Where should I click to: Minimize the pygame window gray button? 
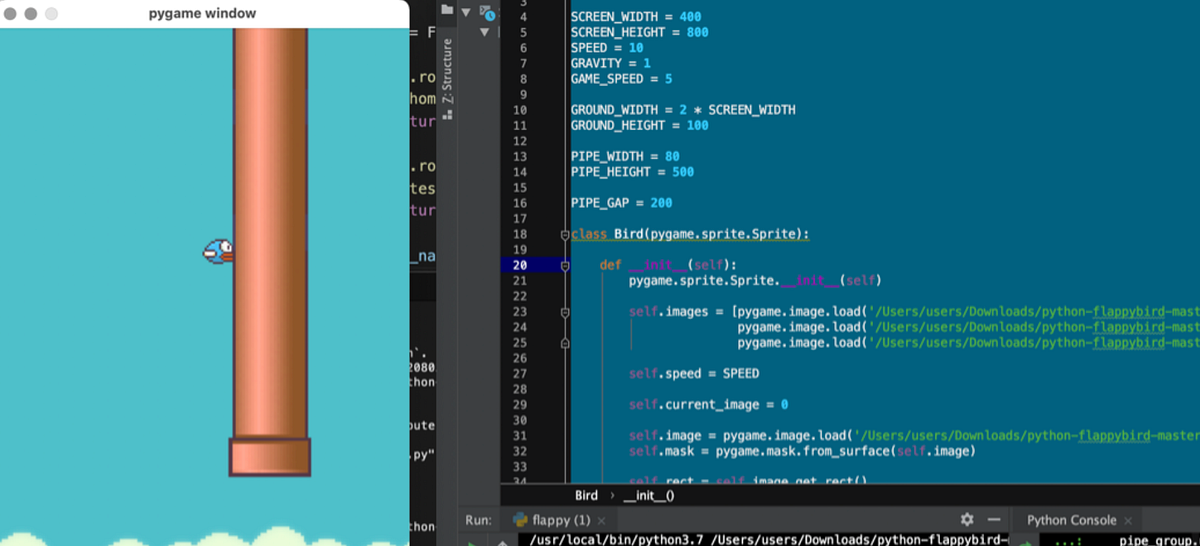(x=30, y=14)
